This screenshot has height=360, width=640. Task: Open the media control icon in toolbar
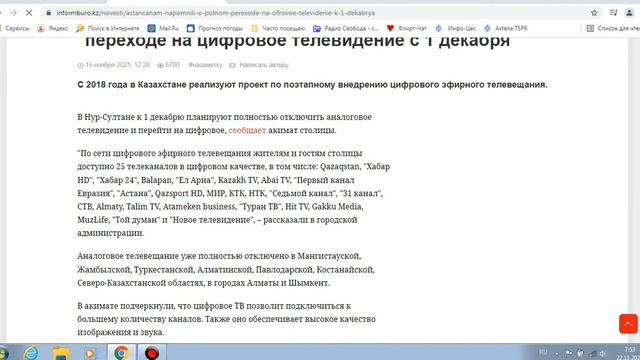click(x=613, y=13)
